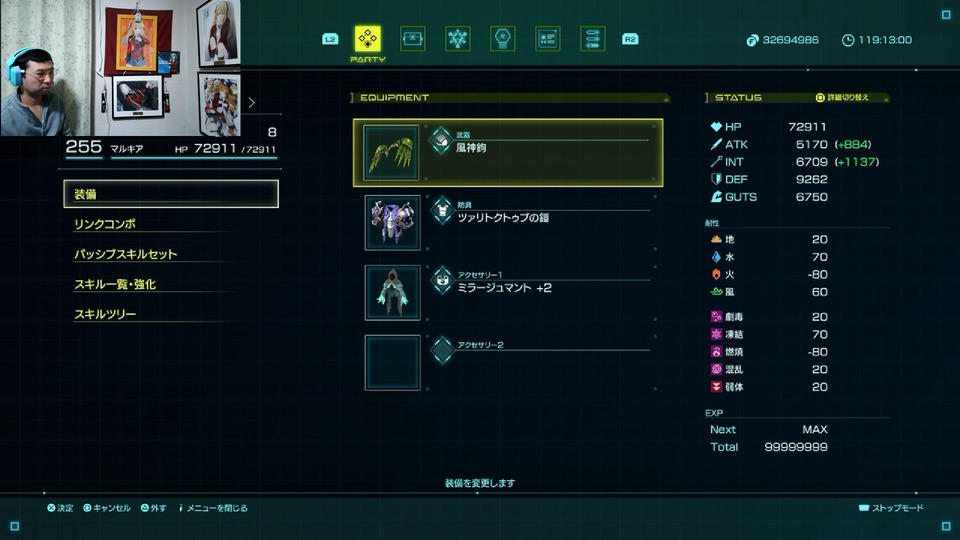Open スキル一覧・強化 menu entry
960x540 pixels.
pyautogui.click(x=115, y=284)
